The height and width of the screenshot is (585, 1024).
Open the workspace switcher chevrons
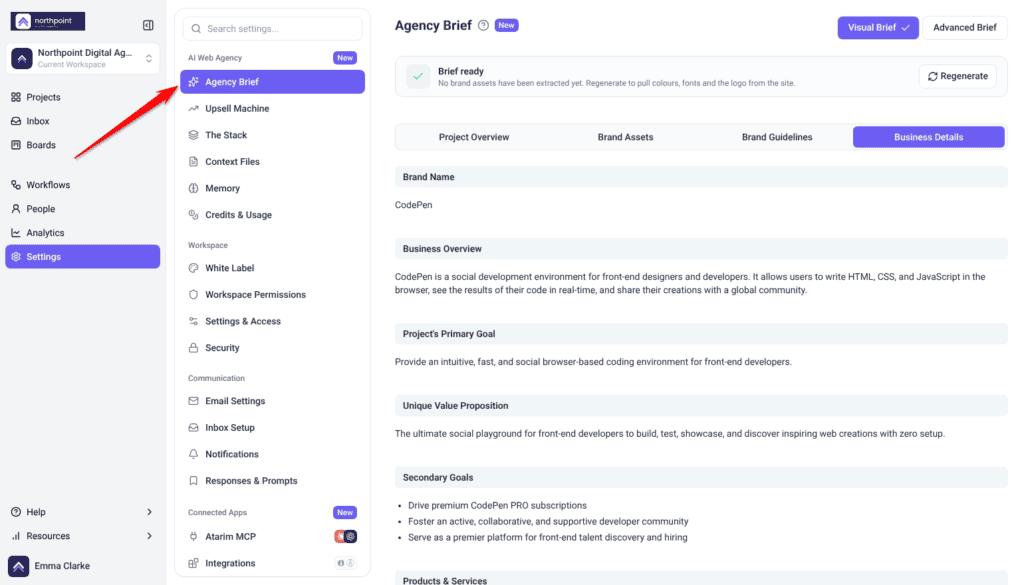(x=149, y=59)
